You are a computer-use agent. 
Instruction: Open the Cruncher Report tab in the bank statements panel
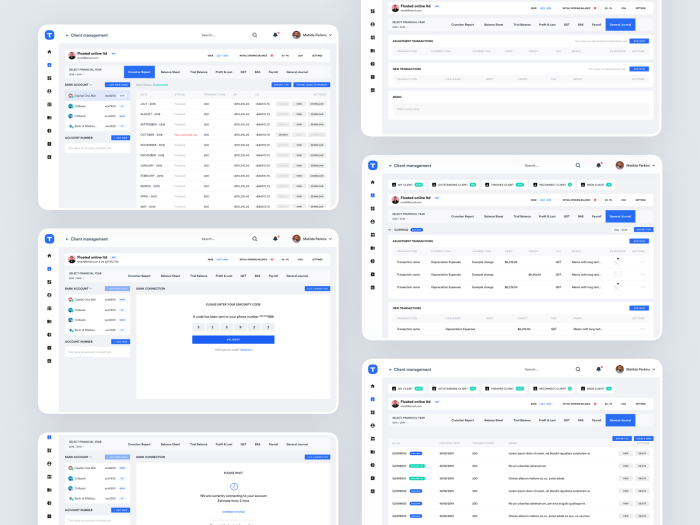click(139, 72)
